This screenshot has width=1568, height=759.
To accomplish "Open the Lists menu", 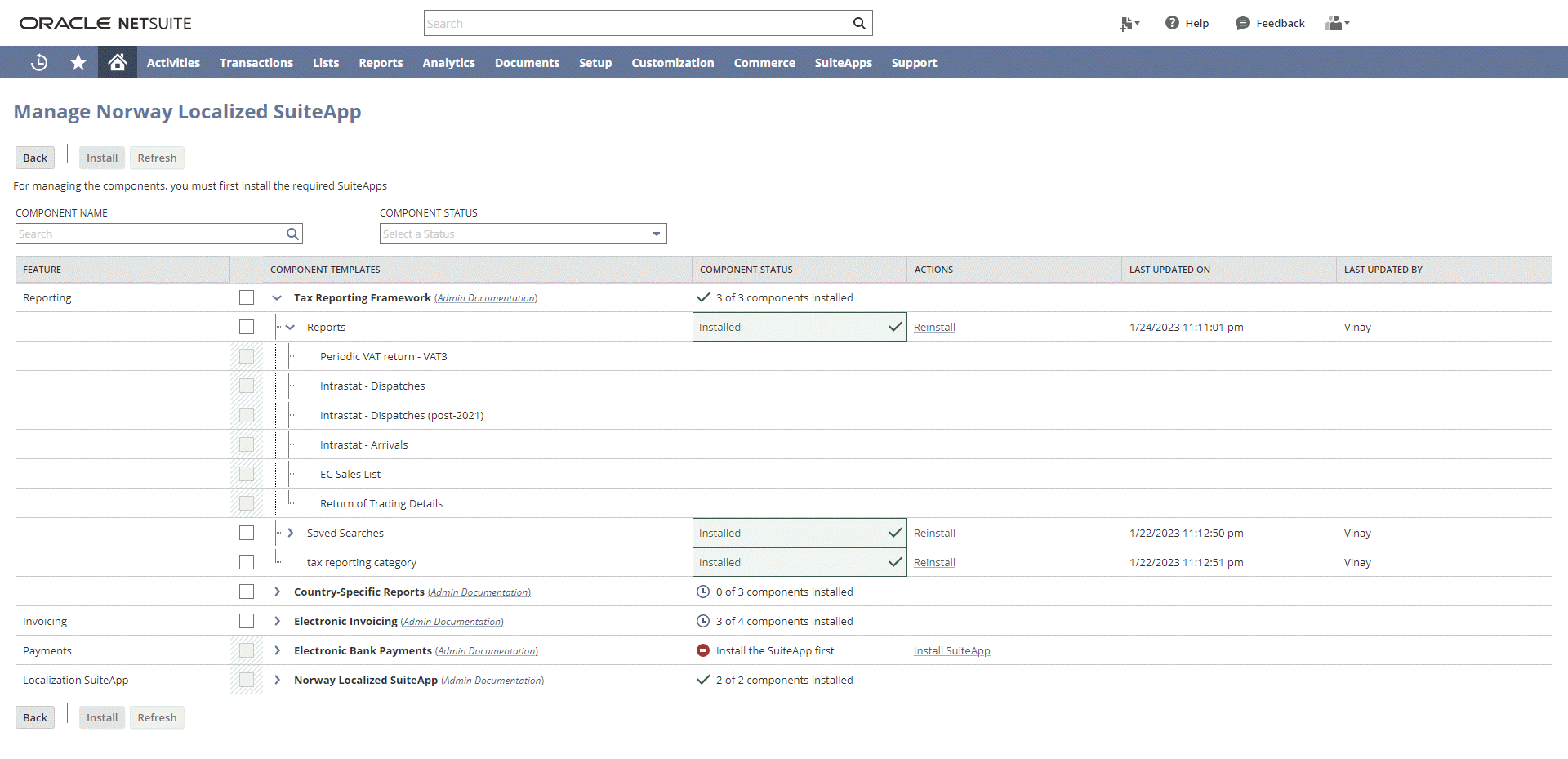I will [326, 62].
